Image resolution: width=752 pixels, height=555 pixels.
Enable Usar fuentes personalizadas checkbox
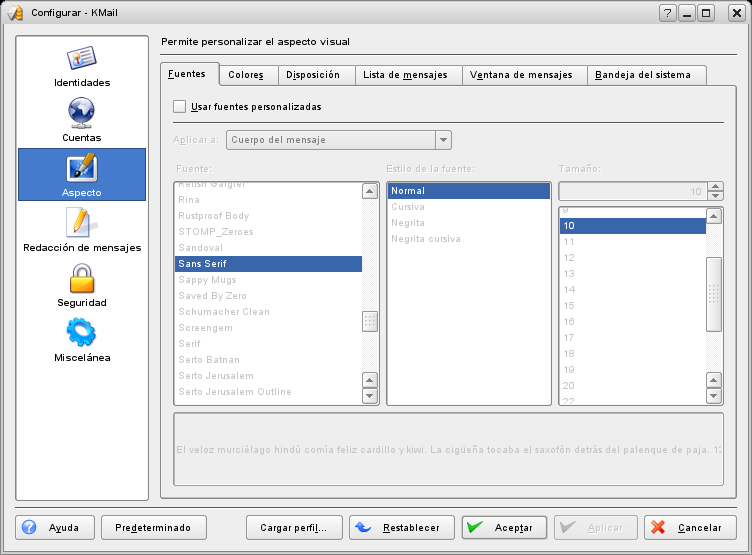[x=180, y=106]
